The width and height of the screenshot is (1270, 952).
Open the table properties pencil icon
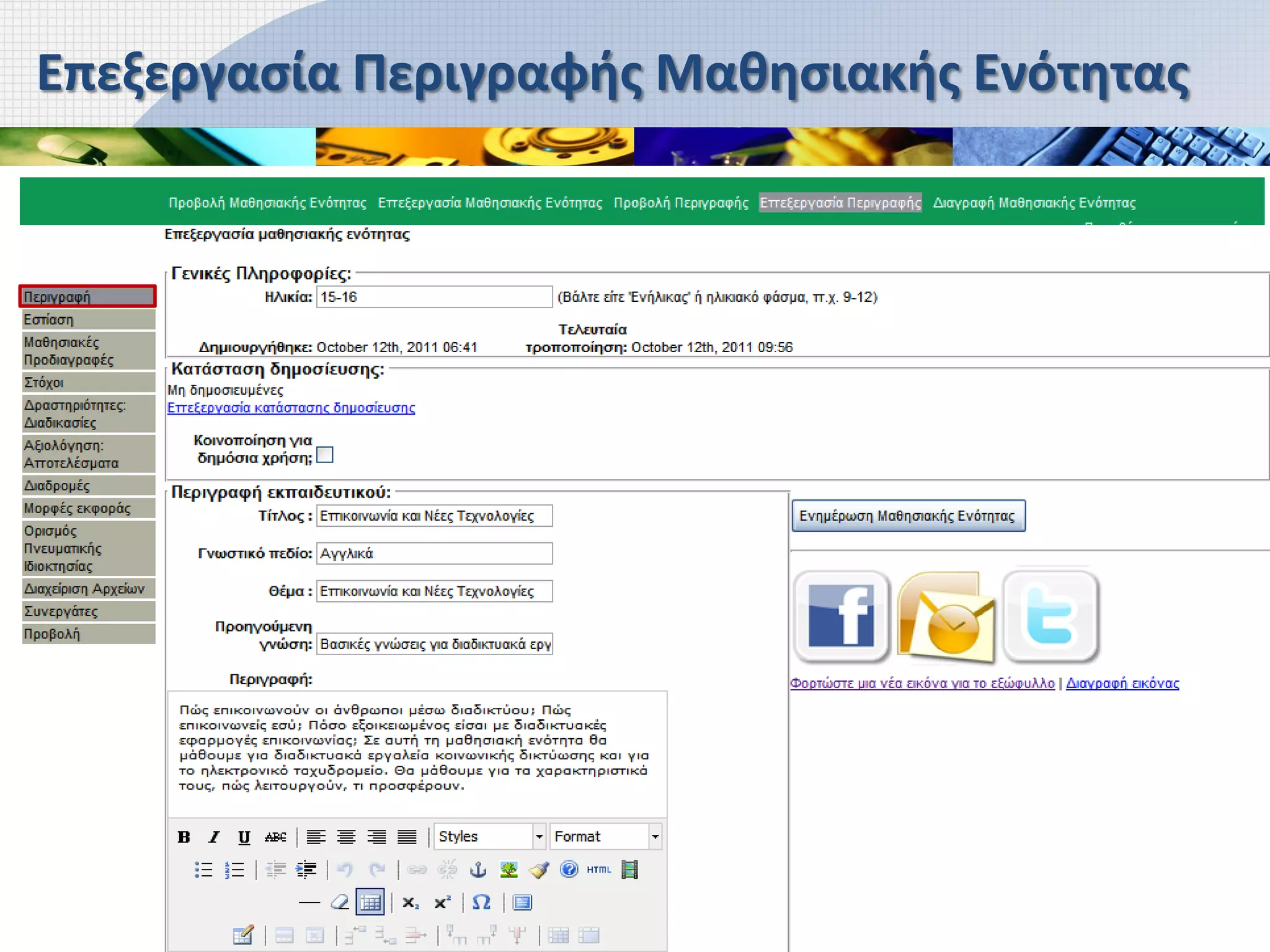(x=243, y=935)
